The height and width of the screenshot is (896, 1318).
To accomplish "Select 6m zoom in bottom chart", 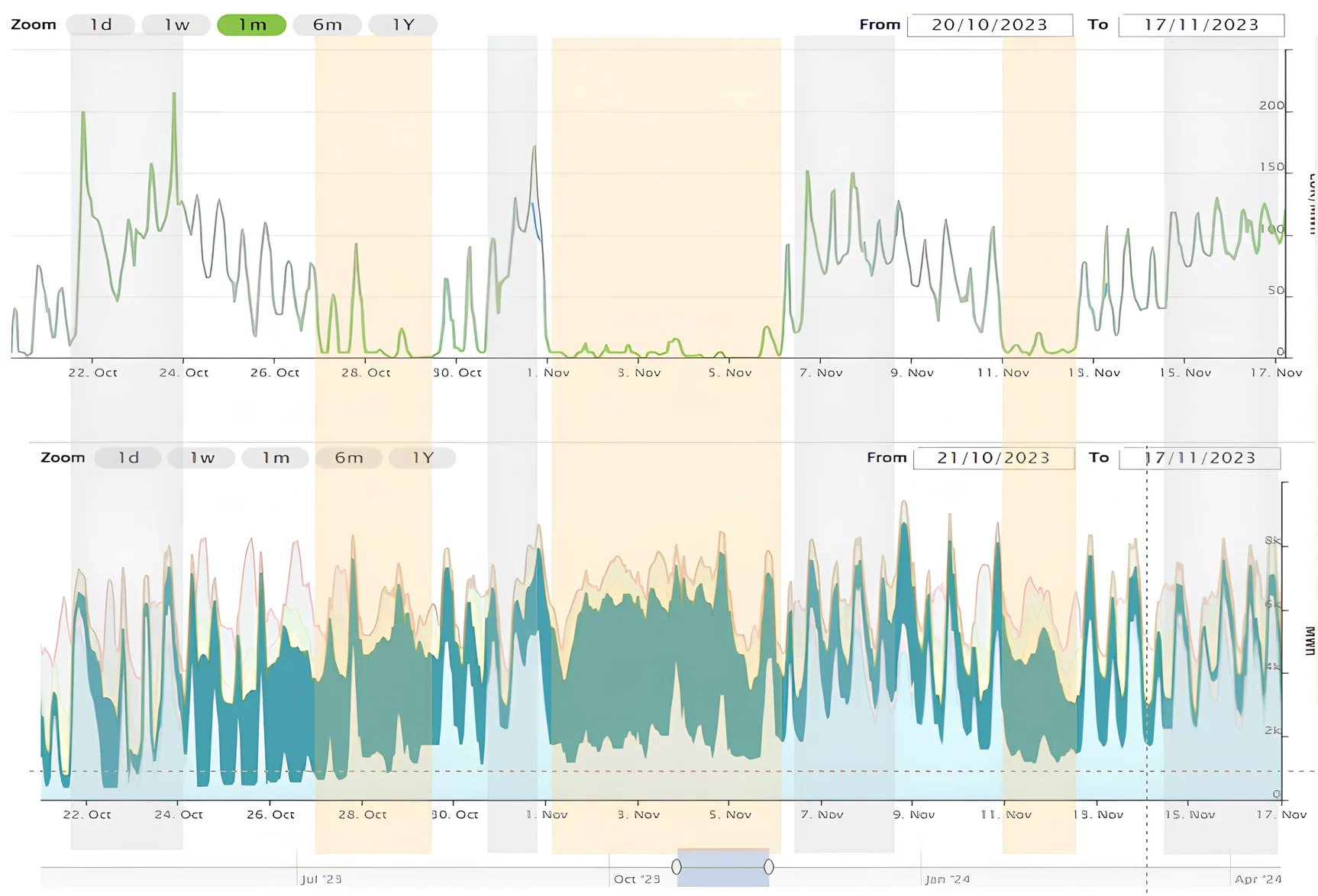I will (x=349, y=458).
